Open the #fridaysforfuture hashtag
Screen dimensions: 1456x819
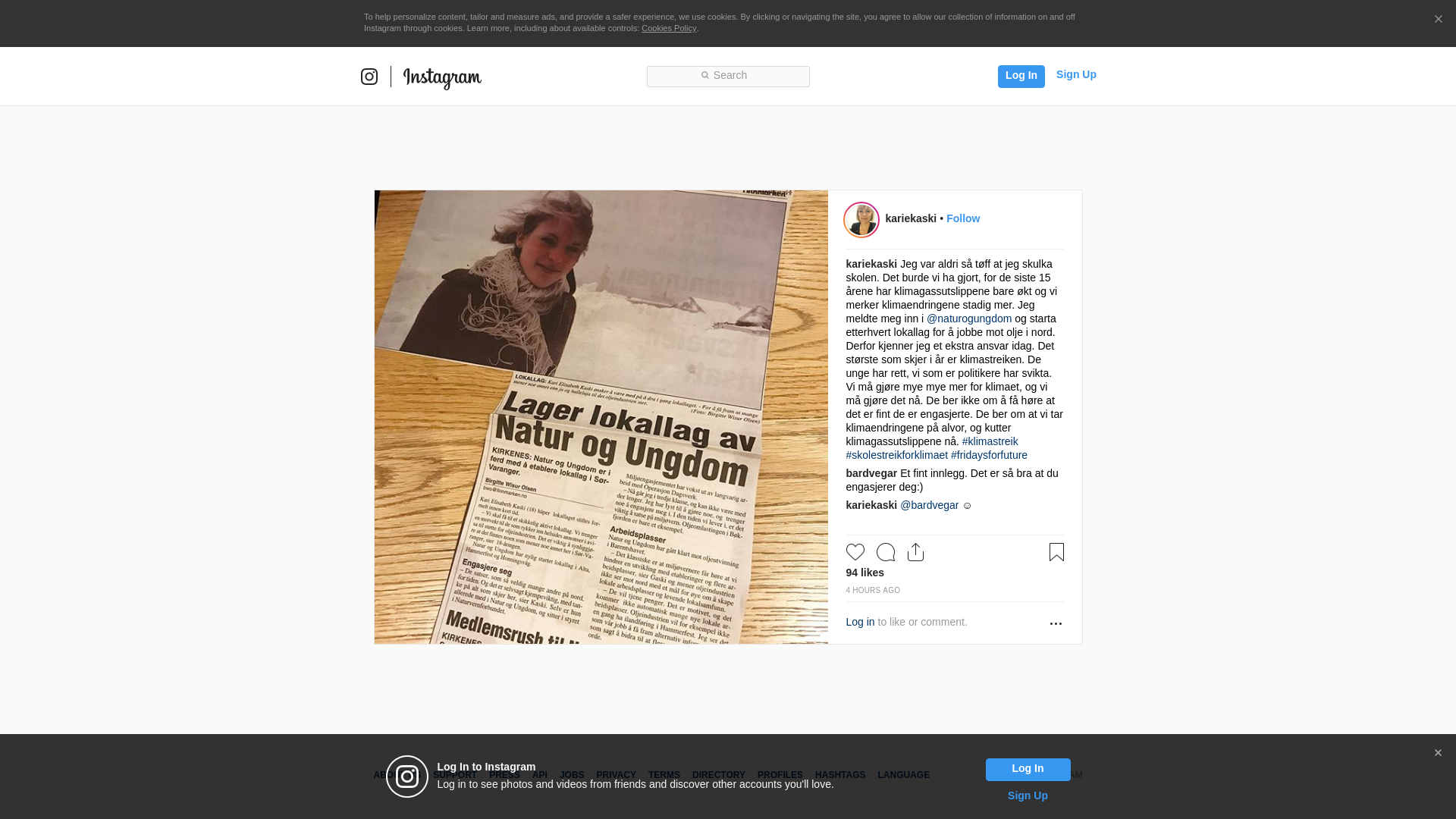click(x=989, y=455)
